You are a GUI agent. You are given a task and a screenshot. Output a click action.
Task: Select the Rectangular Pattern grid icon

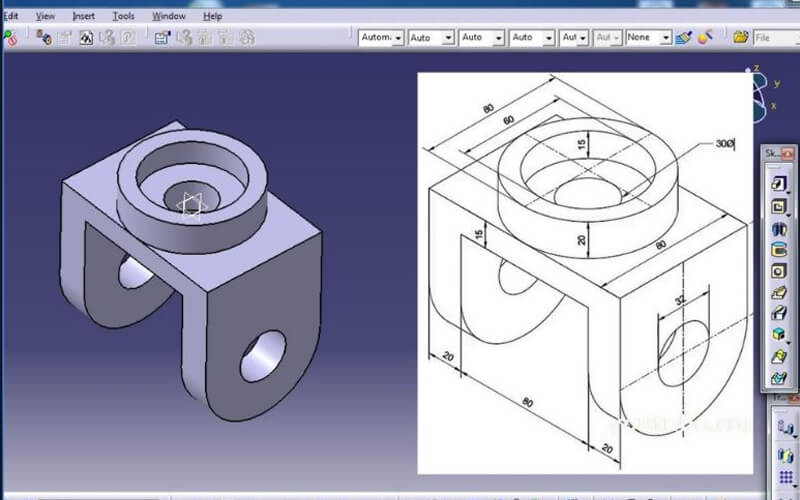point(786,477)
